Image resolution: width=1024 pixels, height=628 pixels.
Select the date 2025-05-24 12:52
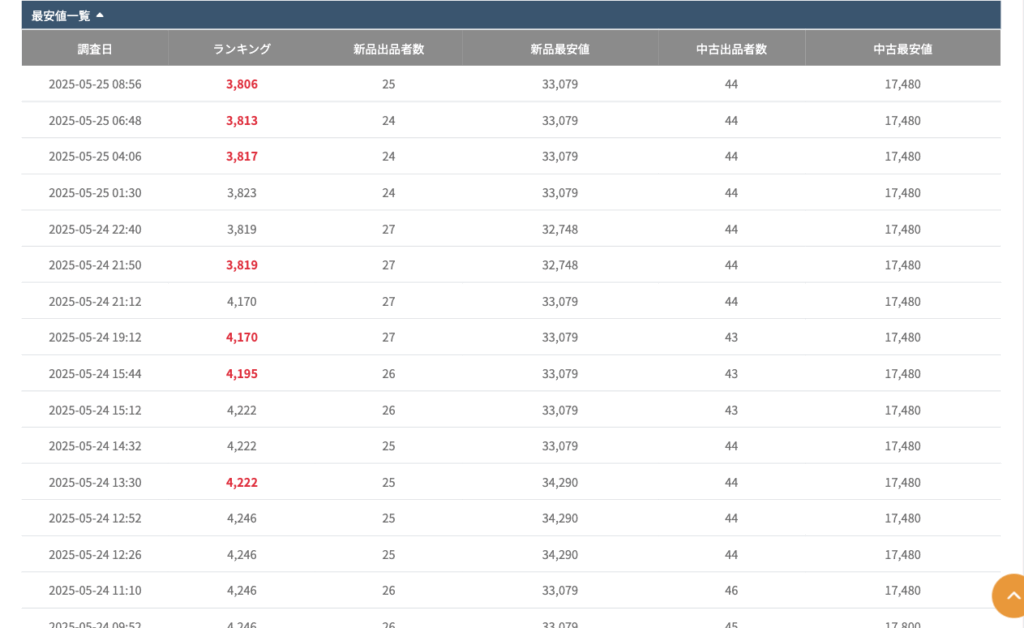(x=95, y=518)
